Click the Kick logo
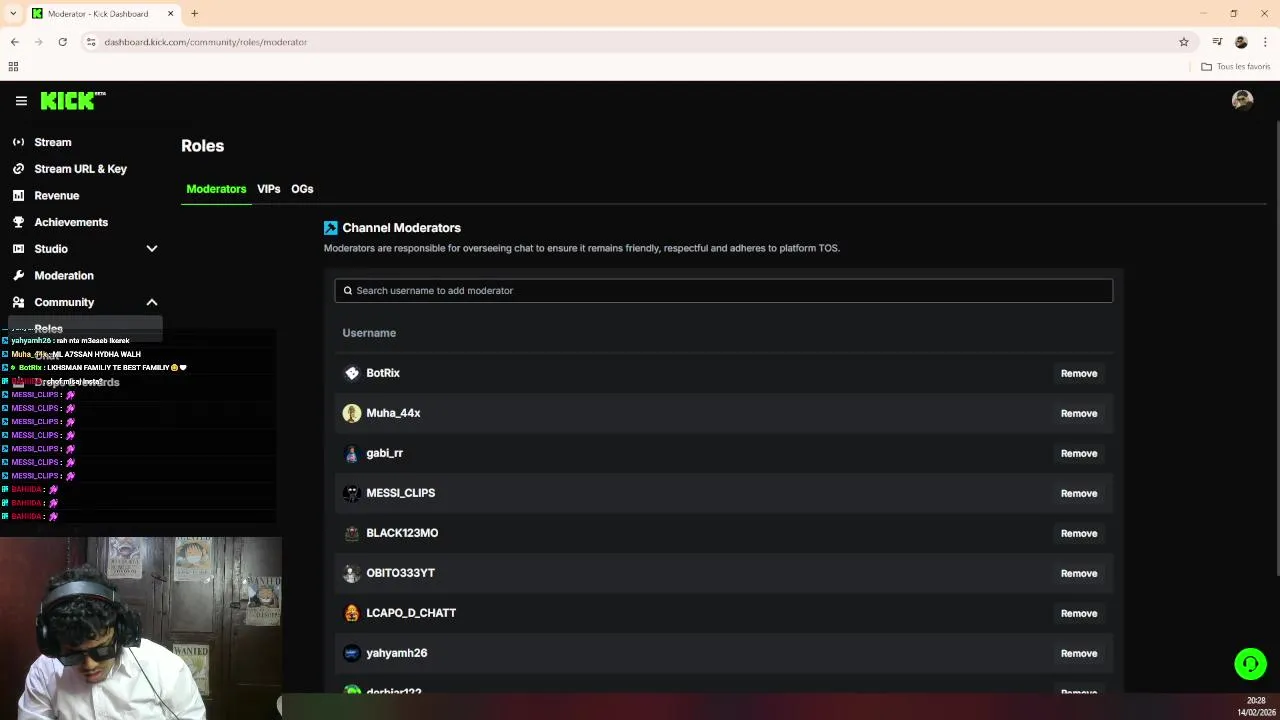 coord(72,100)
